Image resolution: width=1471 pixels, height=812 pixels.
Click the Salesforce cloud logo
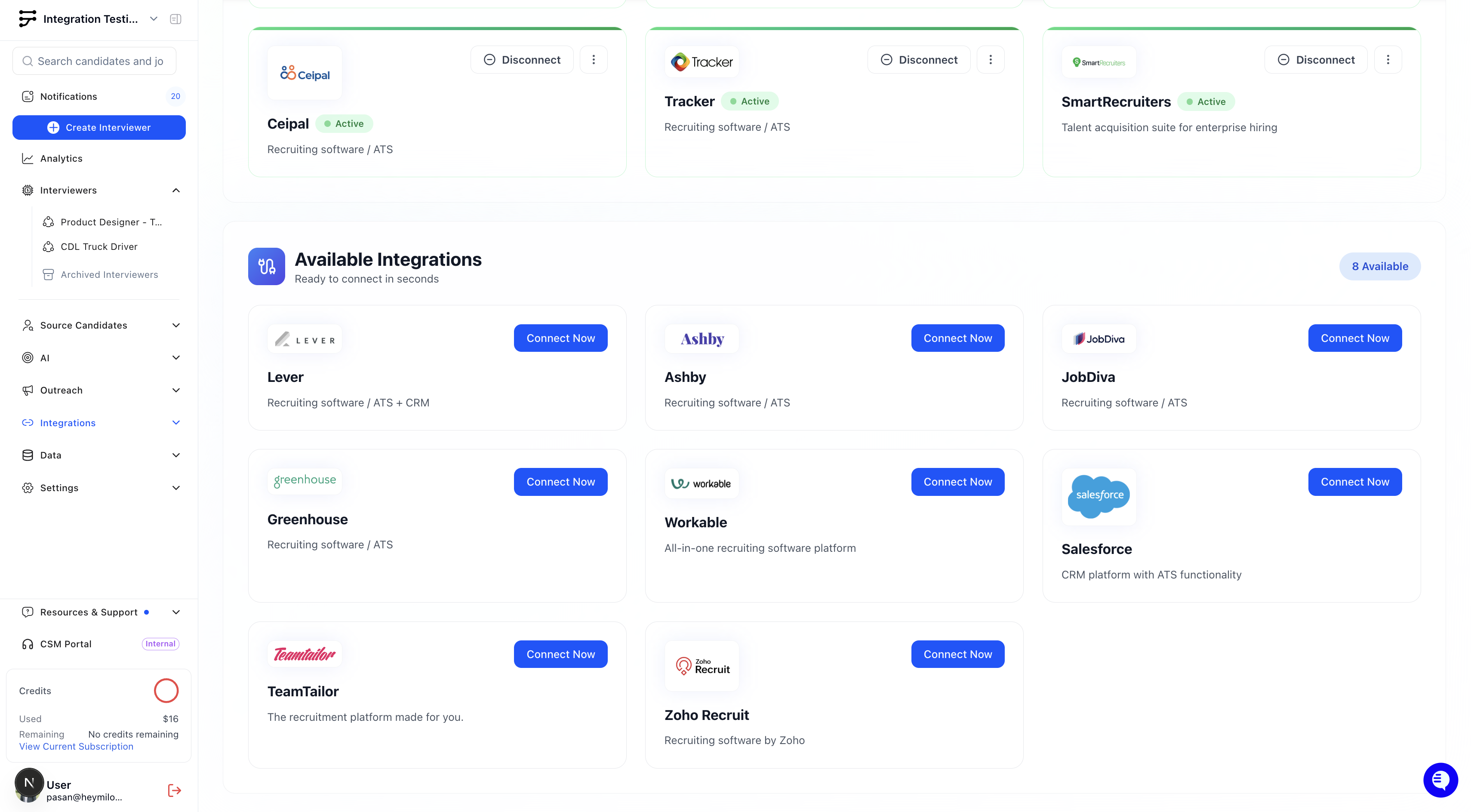1099,495
